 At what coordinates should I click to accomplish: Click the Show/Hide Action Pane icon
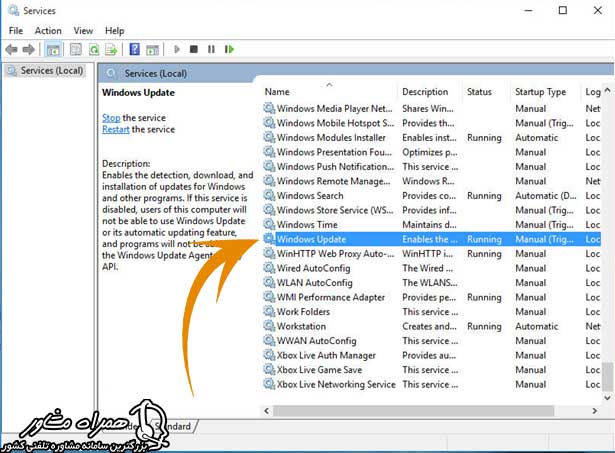[152, 50]
